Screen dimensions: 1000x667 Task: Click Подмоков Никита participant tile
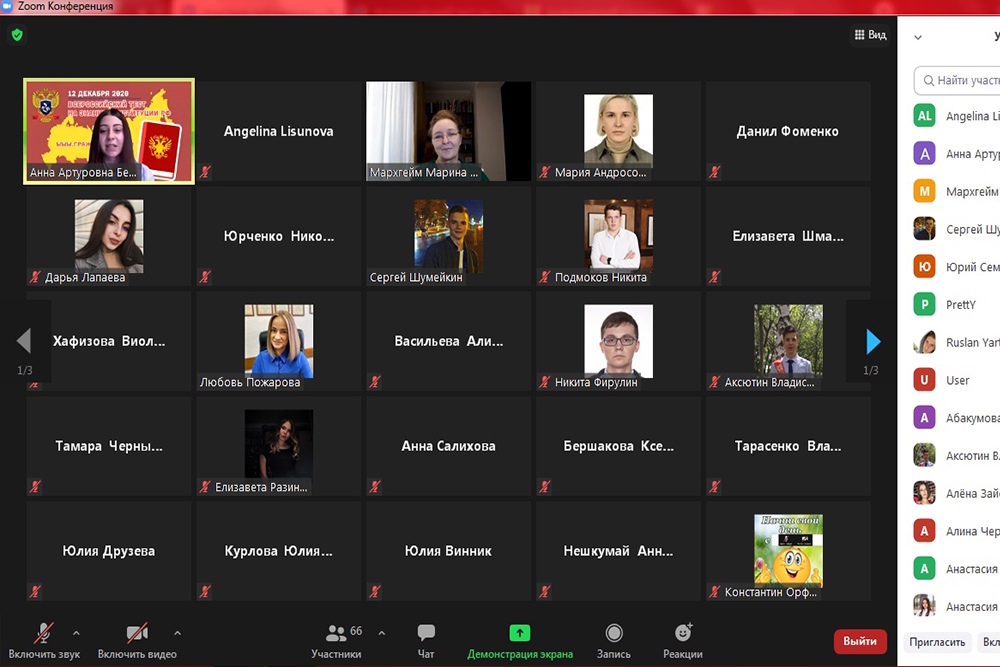pyautogui.click(x=619, y=236)
